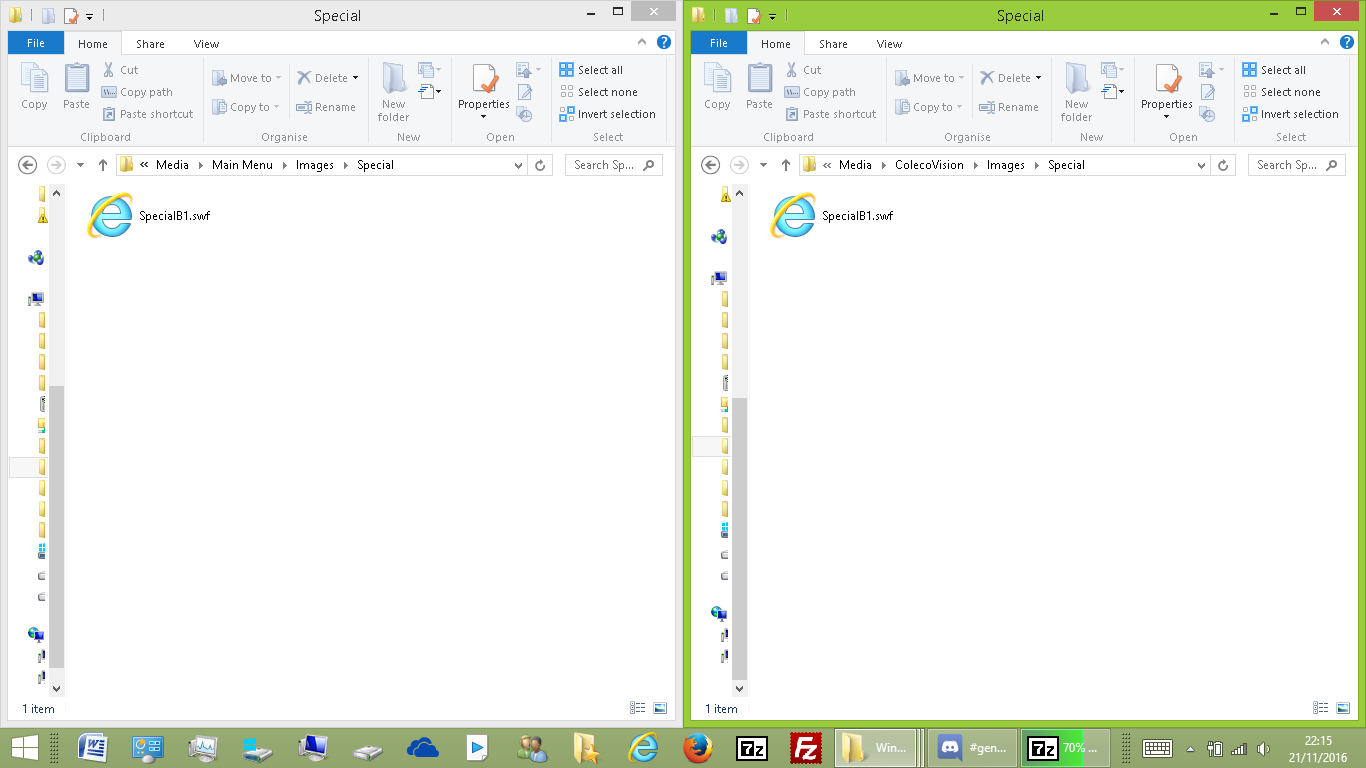
Task: Create a New folder in the left window
Action: (x=394, y=92)
